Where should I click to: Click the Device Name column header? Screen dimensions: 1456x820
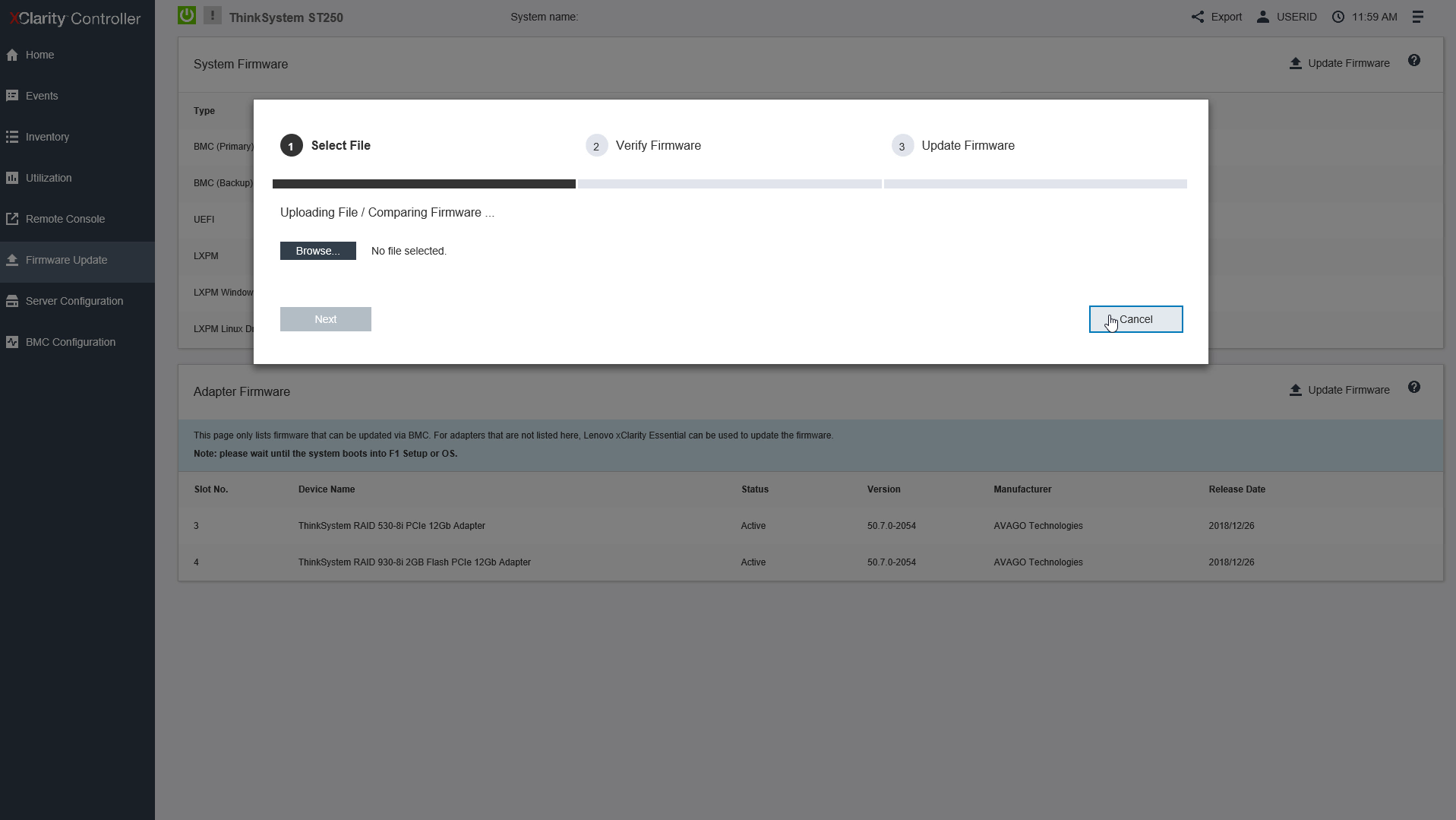[327, 489]
